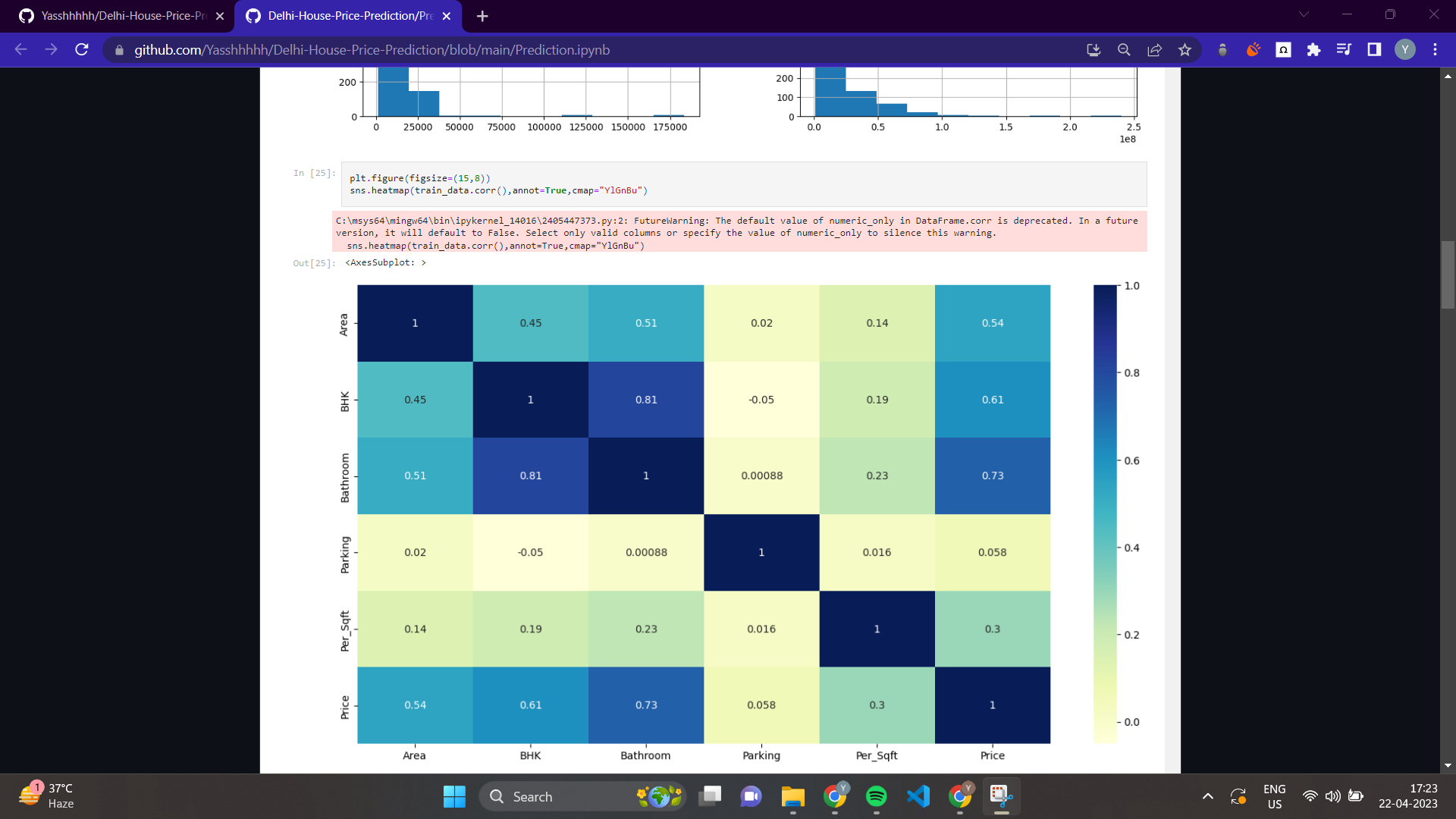Open a new browser tab
The height and width of the screenshot is (819, 1456).
click(x=482, y=15)
